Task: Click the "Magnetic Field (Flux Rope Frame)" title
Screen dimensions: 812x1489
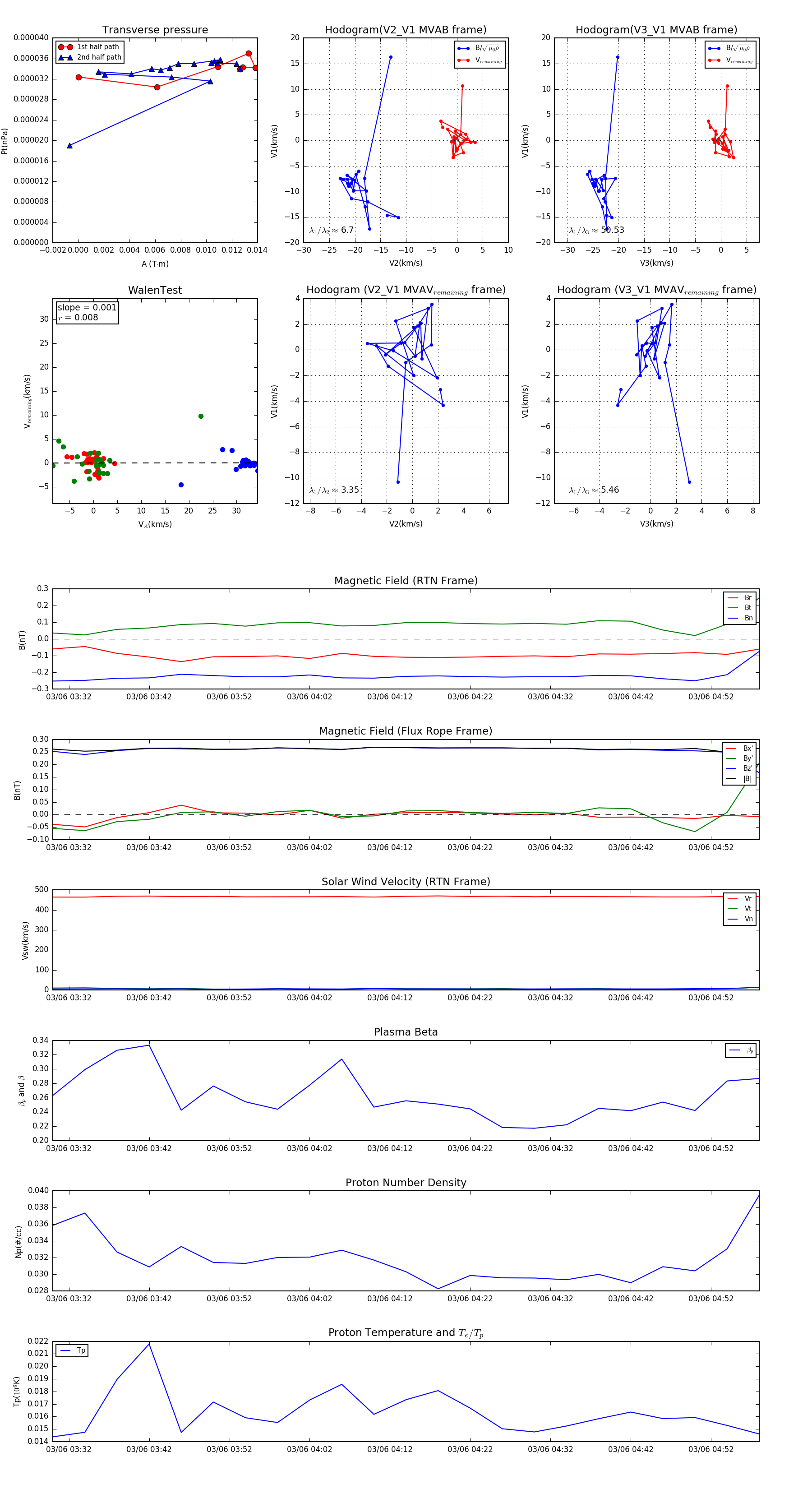Action: pos(406,731)
